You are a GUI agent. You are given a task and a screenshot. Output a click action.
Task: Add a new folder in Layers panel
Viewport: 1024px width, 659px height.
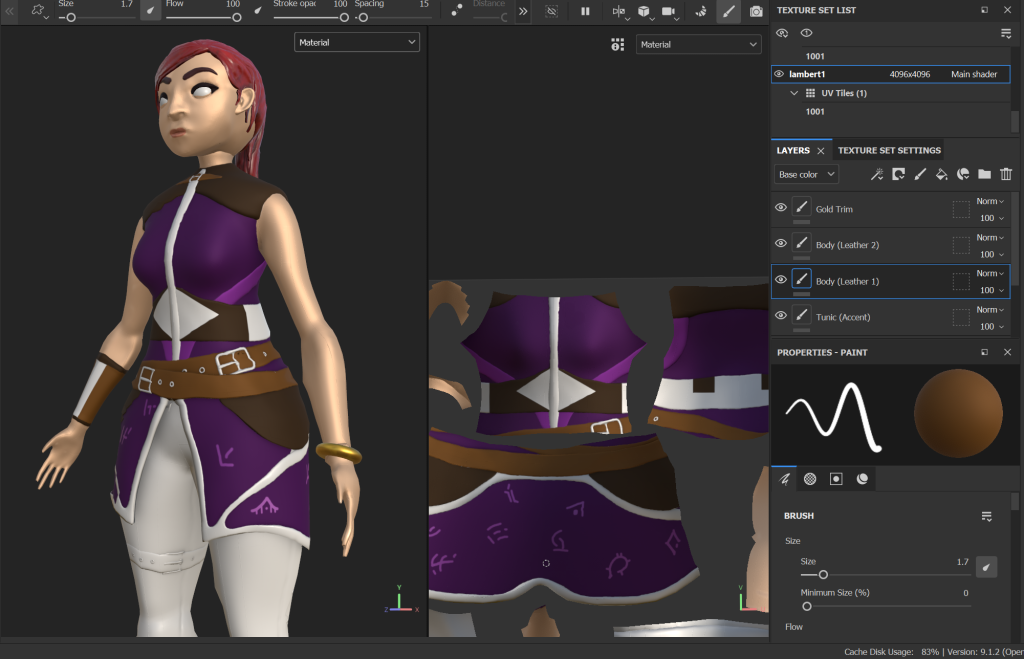[x=984, y=174]
